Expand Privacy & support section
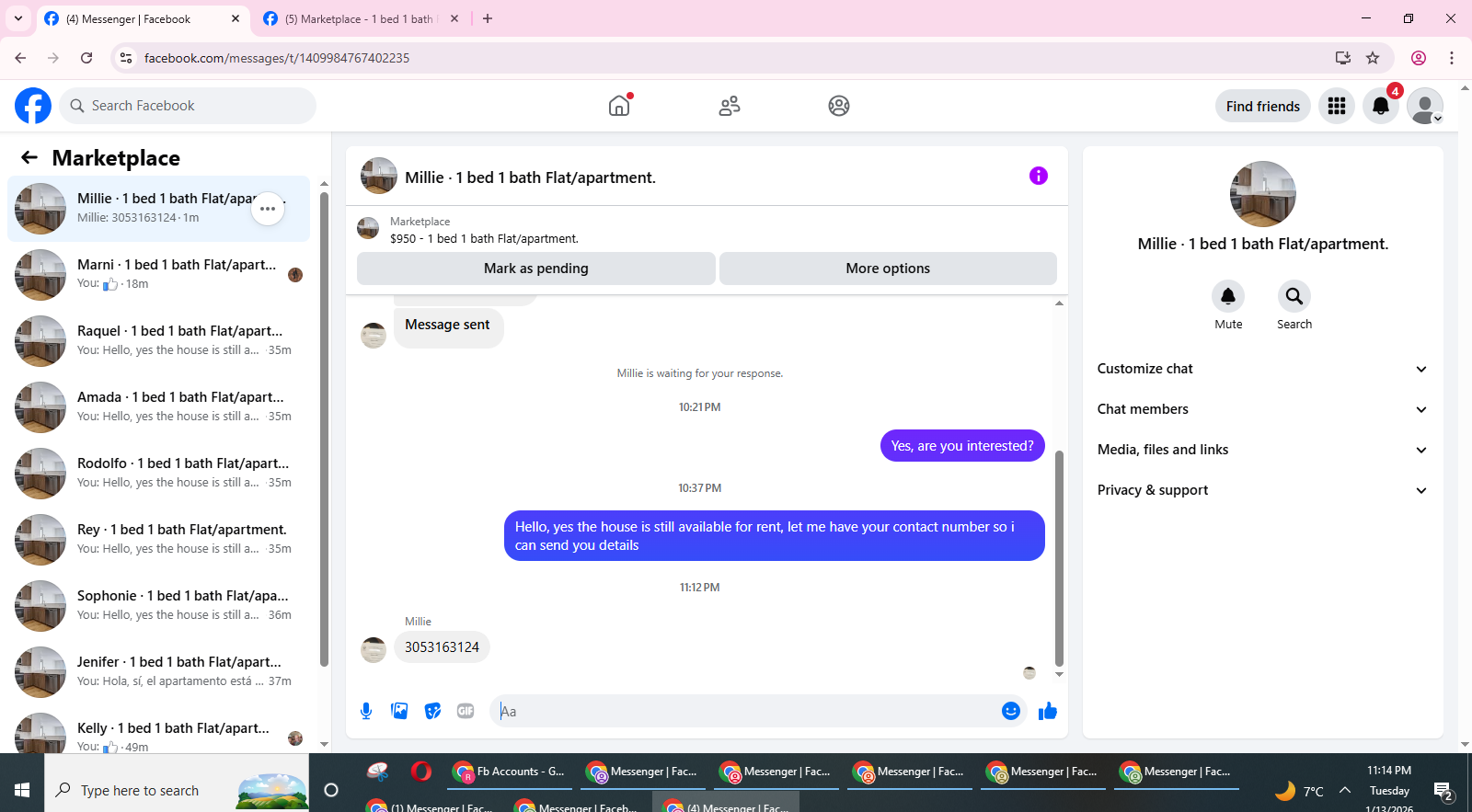 tap(1262, 490)
